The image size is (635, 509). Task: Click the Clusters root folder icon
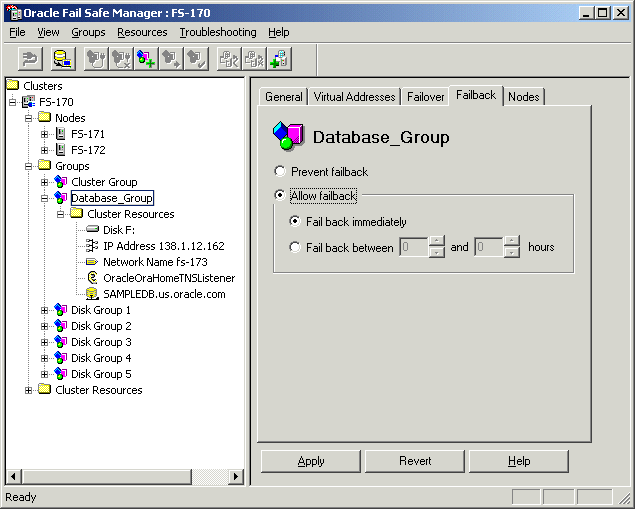coord(13,85)
